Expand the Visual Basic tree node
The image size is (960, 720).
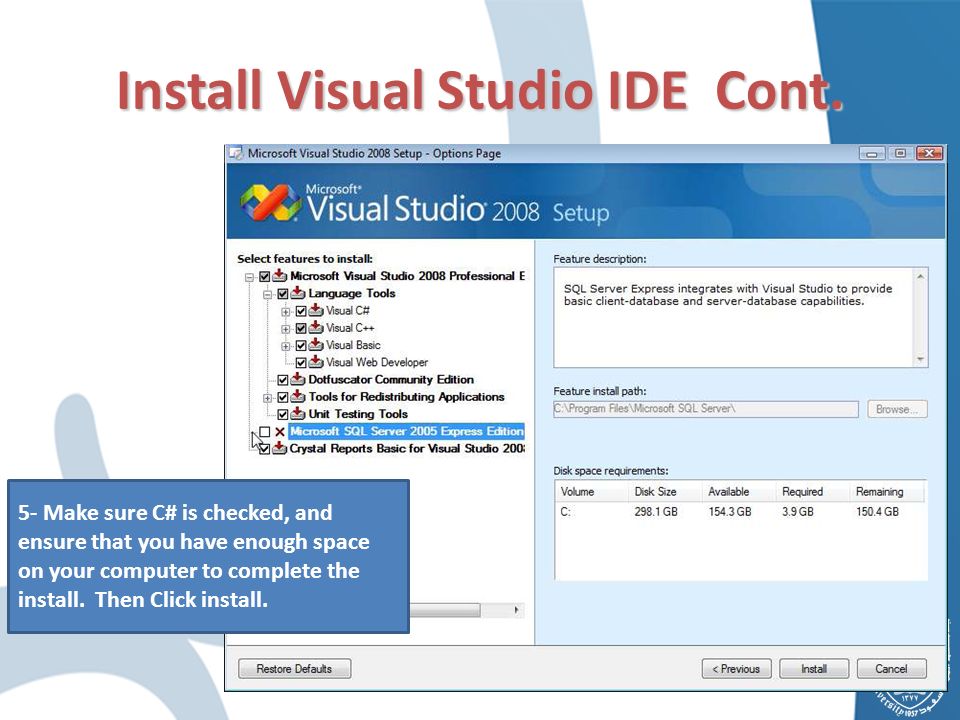coord(285,346)
